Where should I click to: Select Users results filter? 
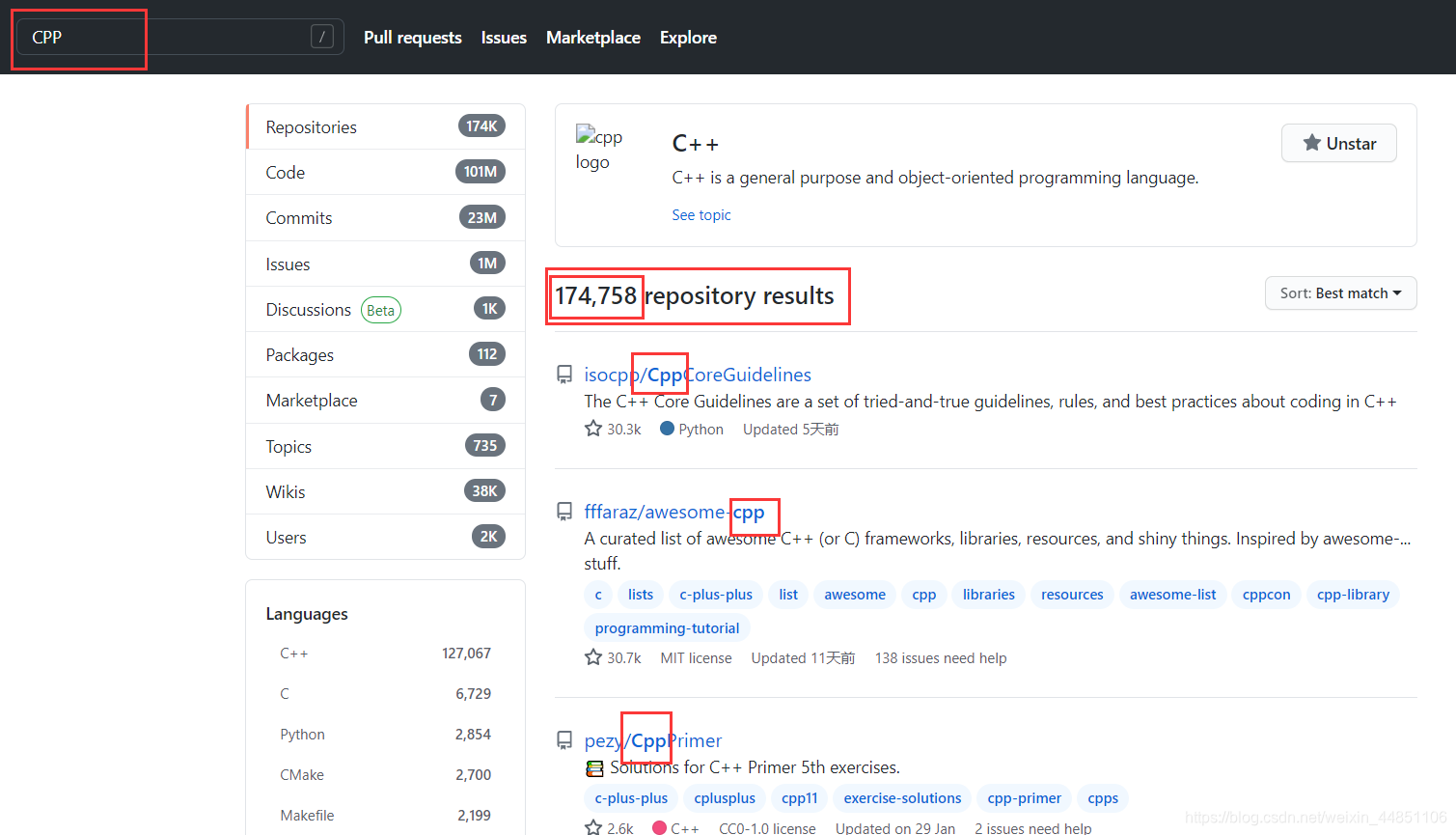coord(386,537)
